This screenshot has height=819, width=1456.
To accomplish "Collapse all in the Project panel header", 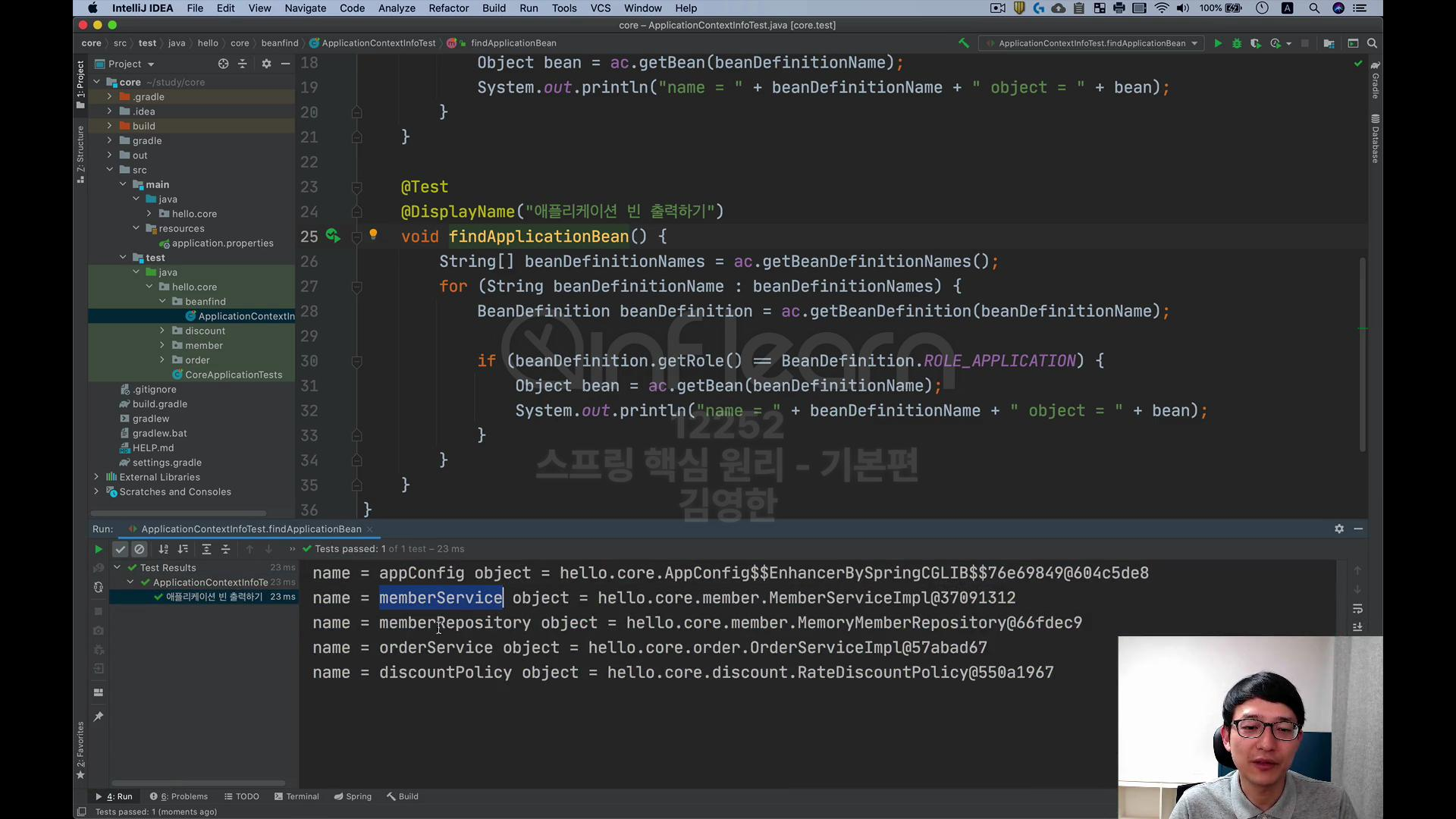I will point(243,64).
